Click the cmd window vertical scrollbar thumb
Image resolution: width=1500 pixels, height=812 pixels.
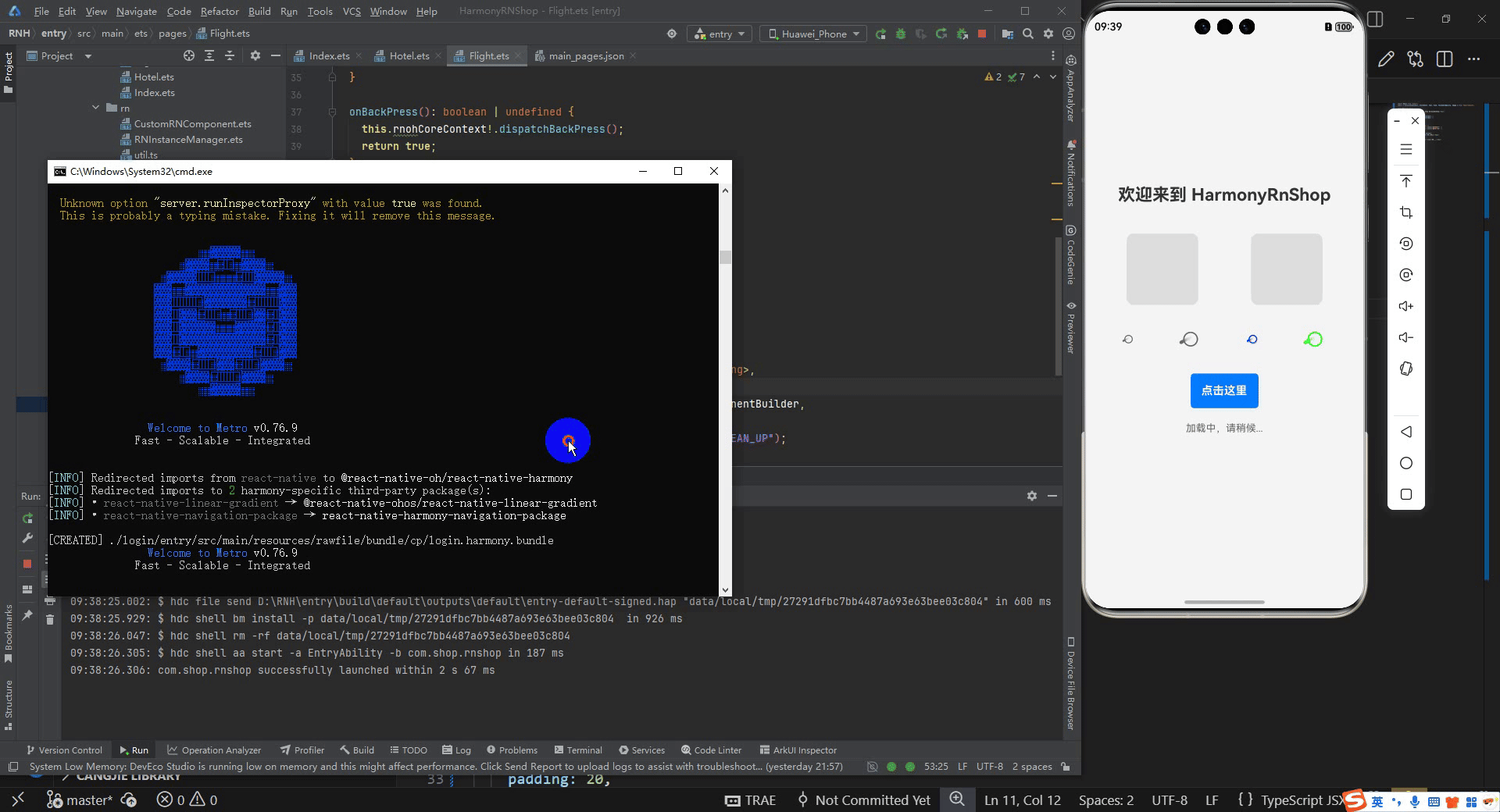pyautogui.click(x=725, y=257)
